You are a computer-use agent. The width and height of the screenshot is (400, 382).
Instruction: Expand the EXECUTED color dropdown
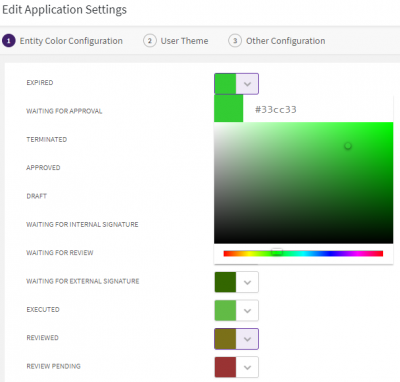pyautogui.click(x=247, y=311)
